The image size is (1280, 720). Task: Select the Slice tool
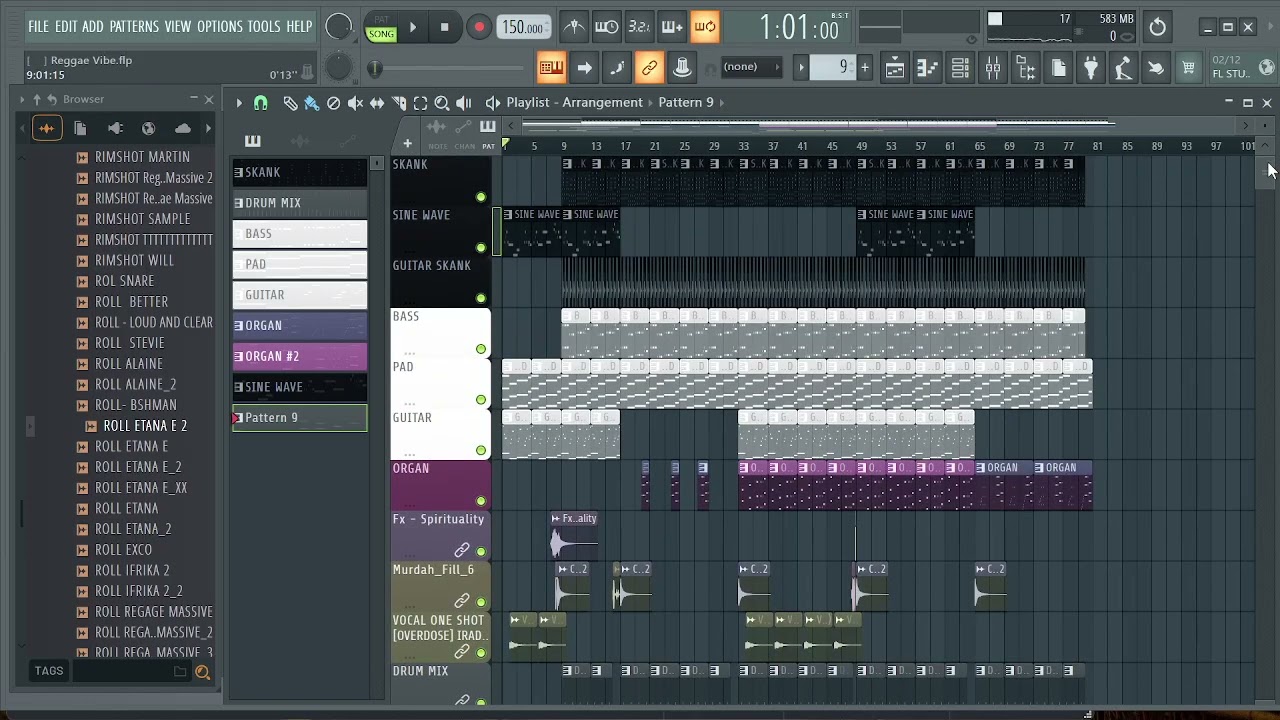pyautogui.click(x=399, y=102)
